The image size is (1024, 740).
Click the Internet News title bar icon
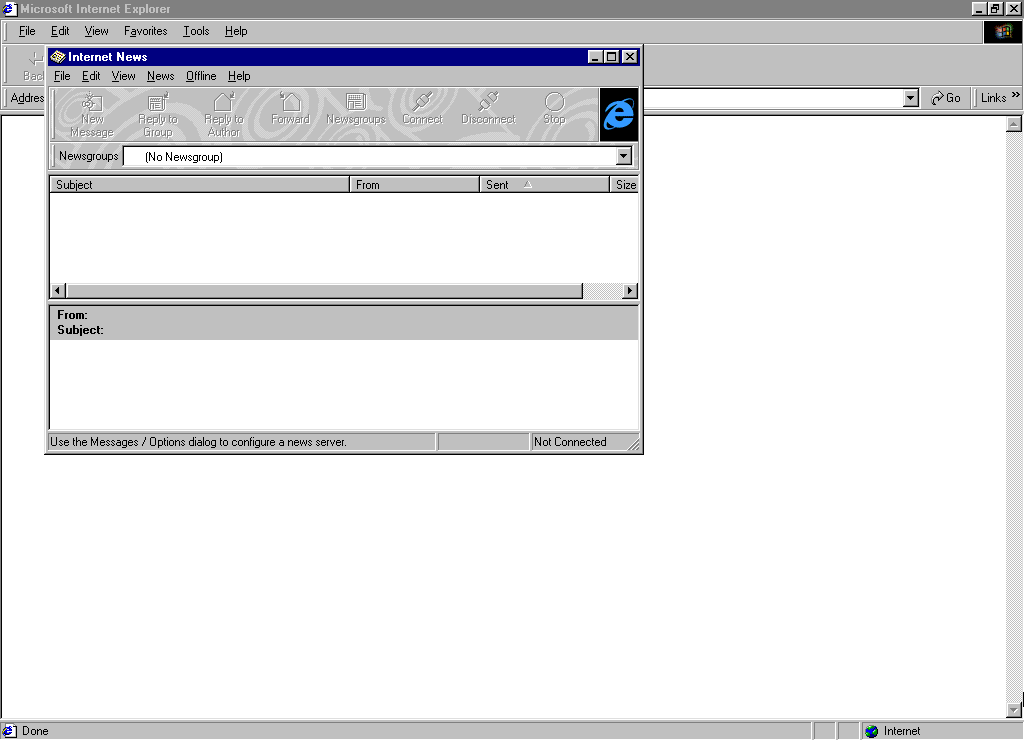tap(57, 57)
